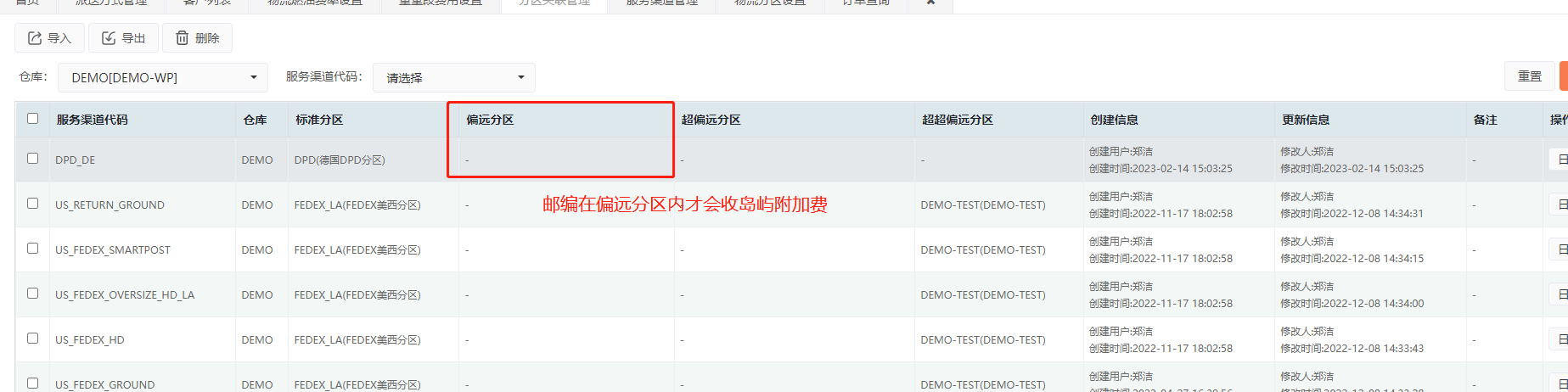Image resolution: width=1568 pixels, height=392 pixels.
Task: Check the US_FEDEX_OVERSIZE_HD_LA row checkbox
Action: 33,294
